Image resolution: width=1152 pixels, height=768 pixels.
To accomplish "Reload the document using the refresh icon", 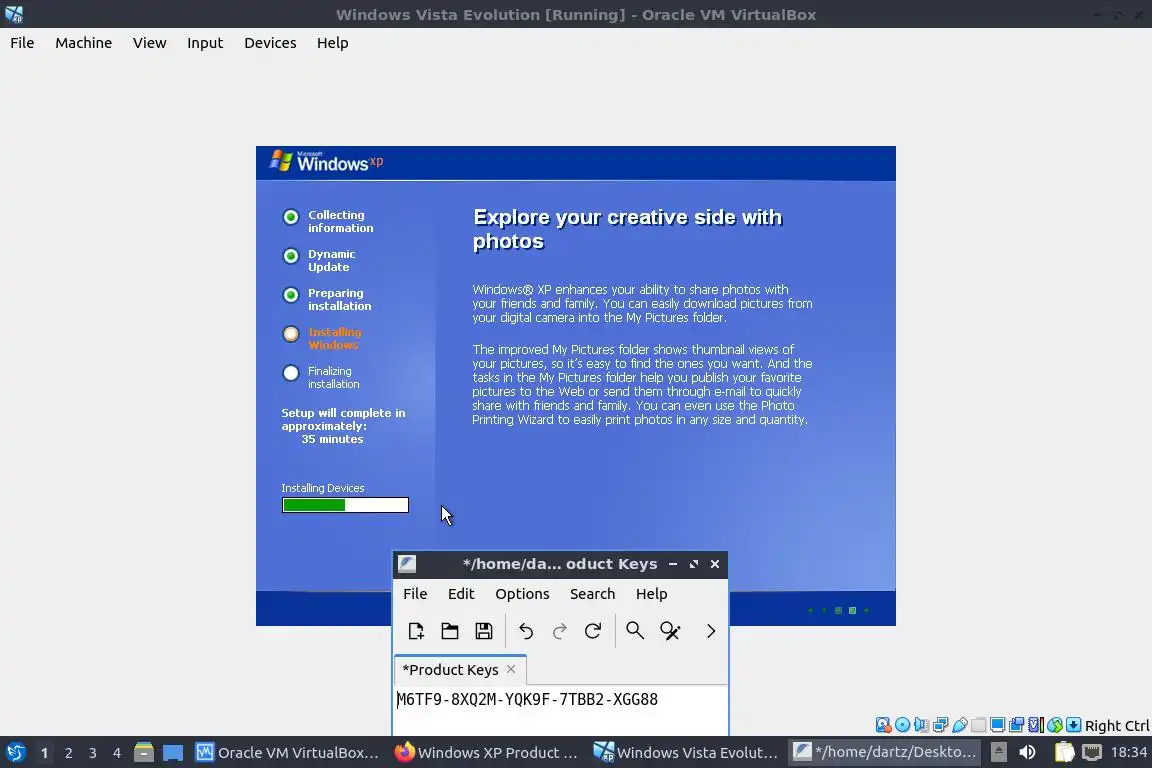I will click(x=593, y=631).
